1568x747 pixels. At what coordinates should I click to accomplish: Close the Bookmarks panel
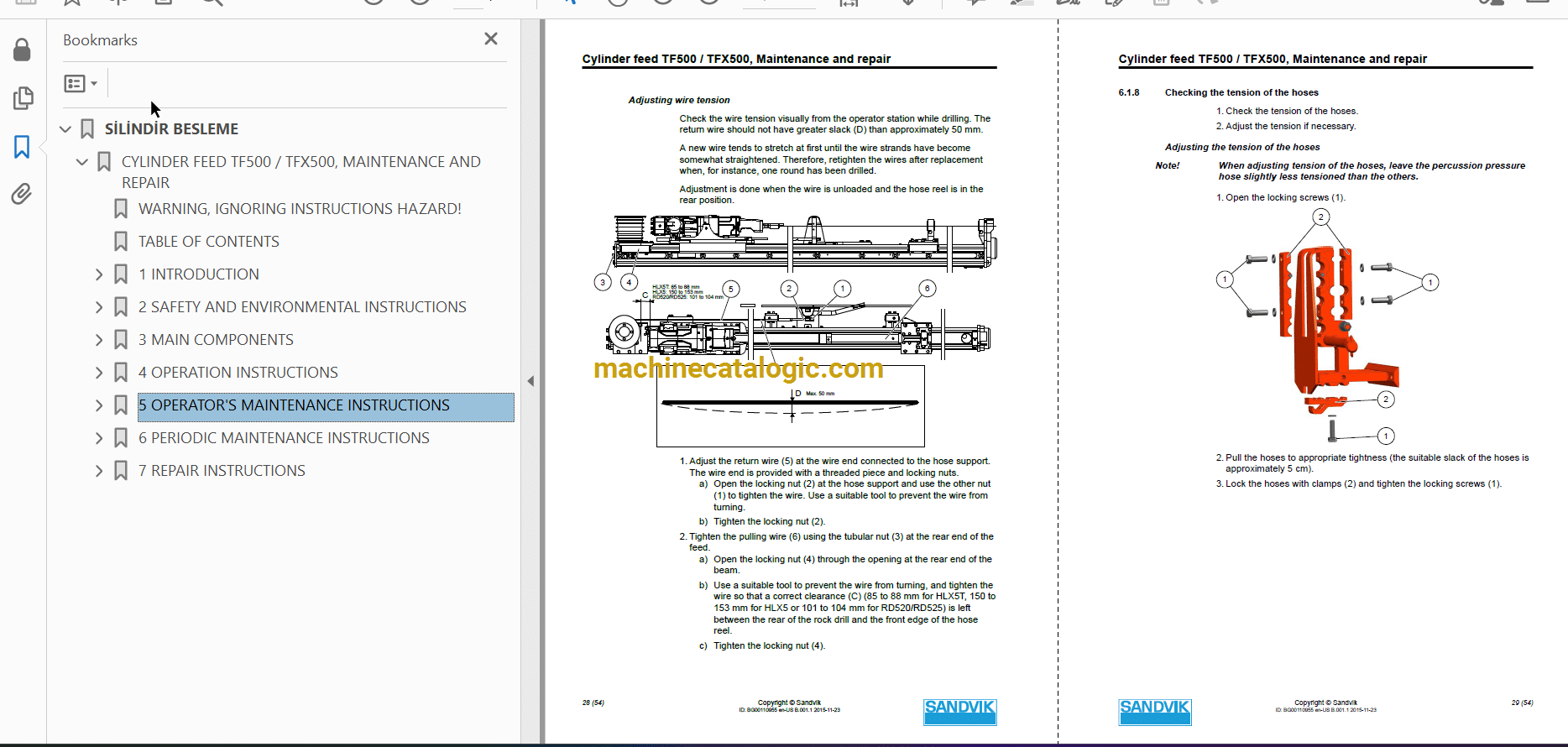point(491,39)
